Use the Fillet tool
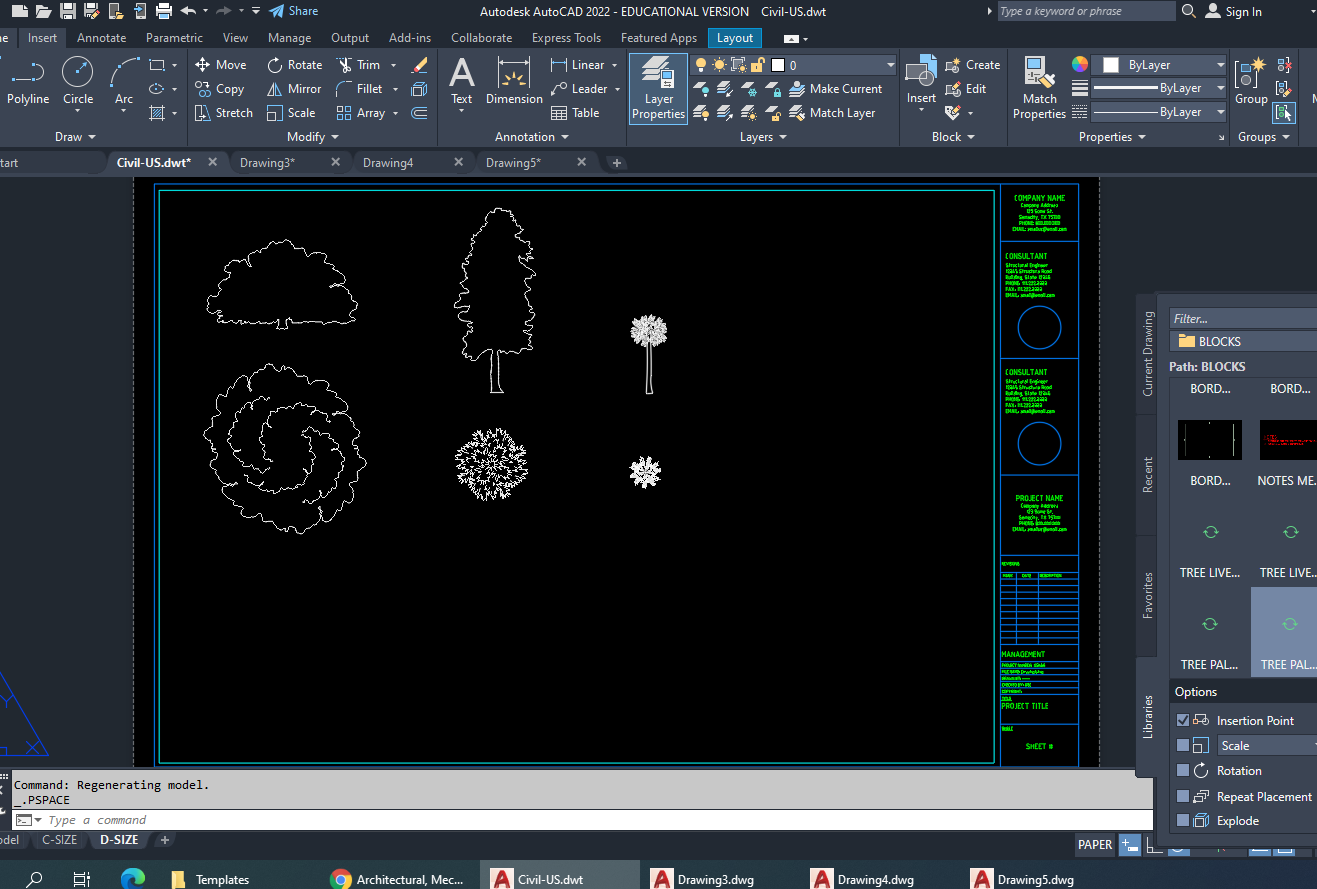This screenshot has width=1317, height=889. click(366, 88)
